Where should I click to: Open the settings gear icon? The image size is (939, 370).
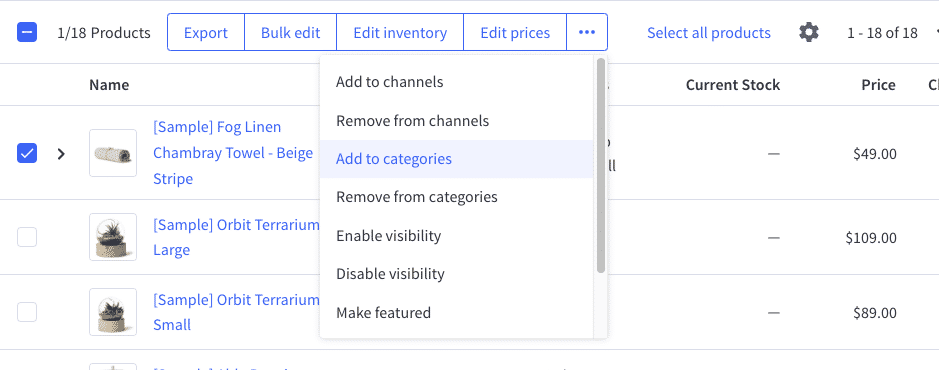[x=808, y=32]
